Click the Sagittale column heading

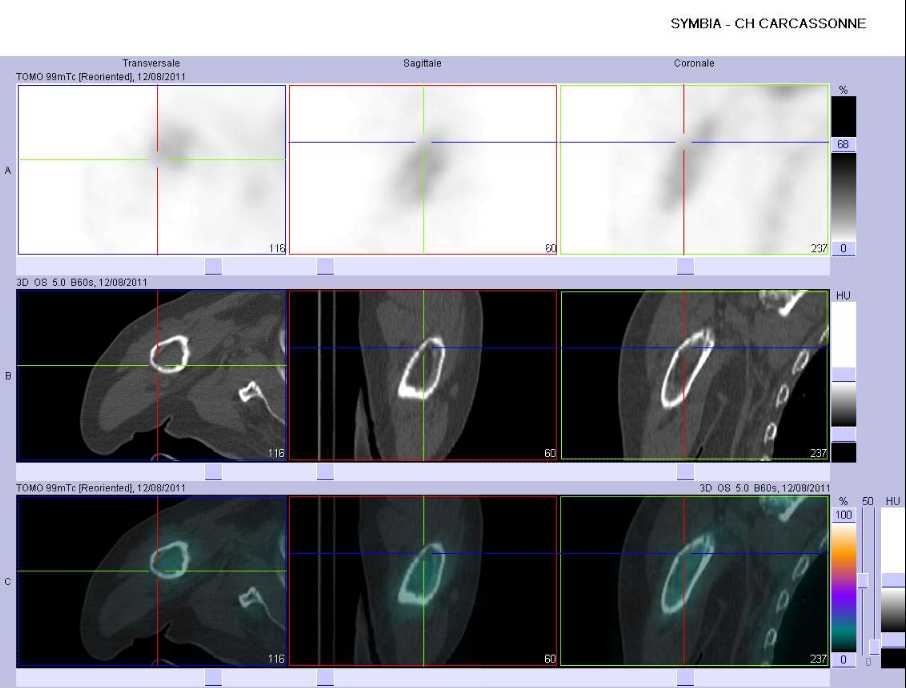click(x=422, y=63)
